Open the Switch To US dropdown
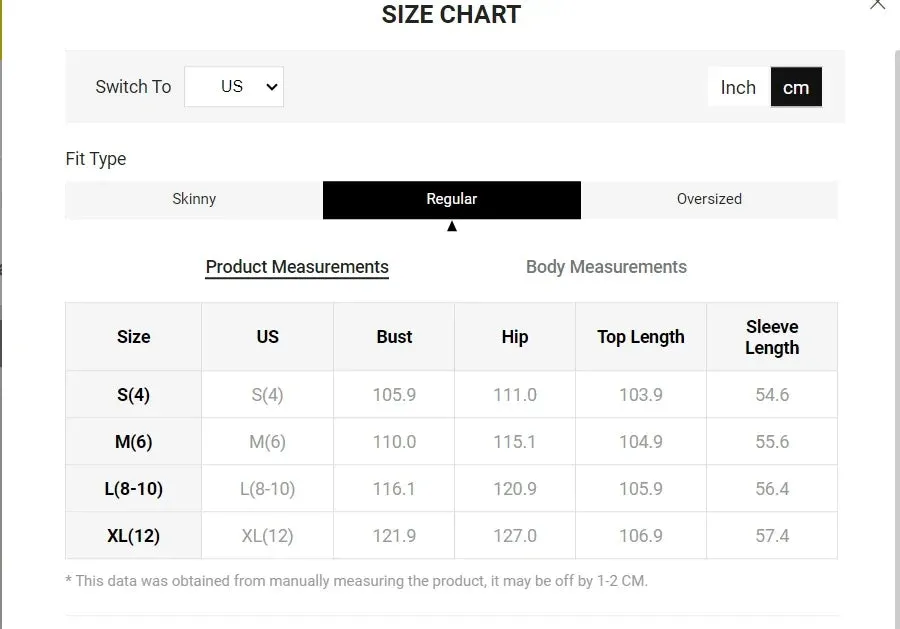Image resolution: width=900 pixels, height=629 pixels. coord(234,87)
